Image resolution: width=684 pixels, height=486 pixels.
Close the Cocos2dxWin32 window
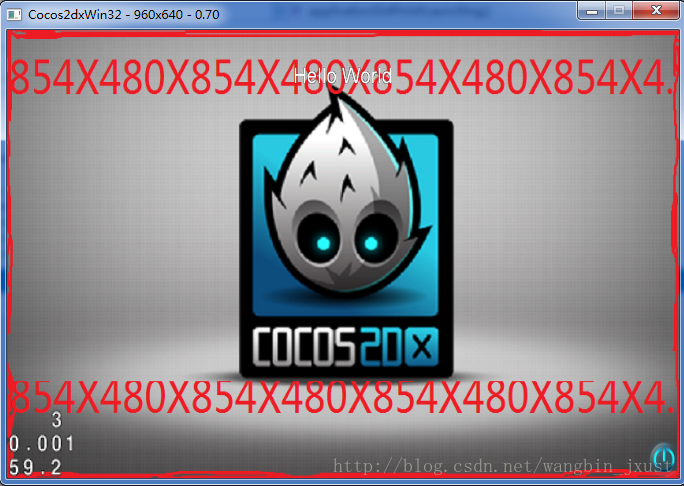tap(656, 10)
